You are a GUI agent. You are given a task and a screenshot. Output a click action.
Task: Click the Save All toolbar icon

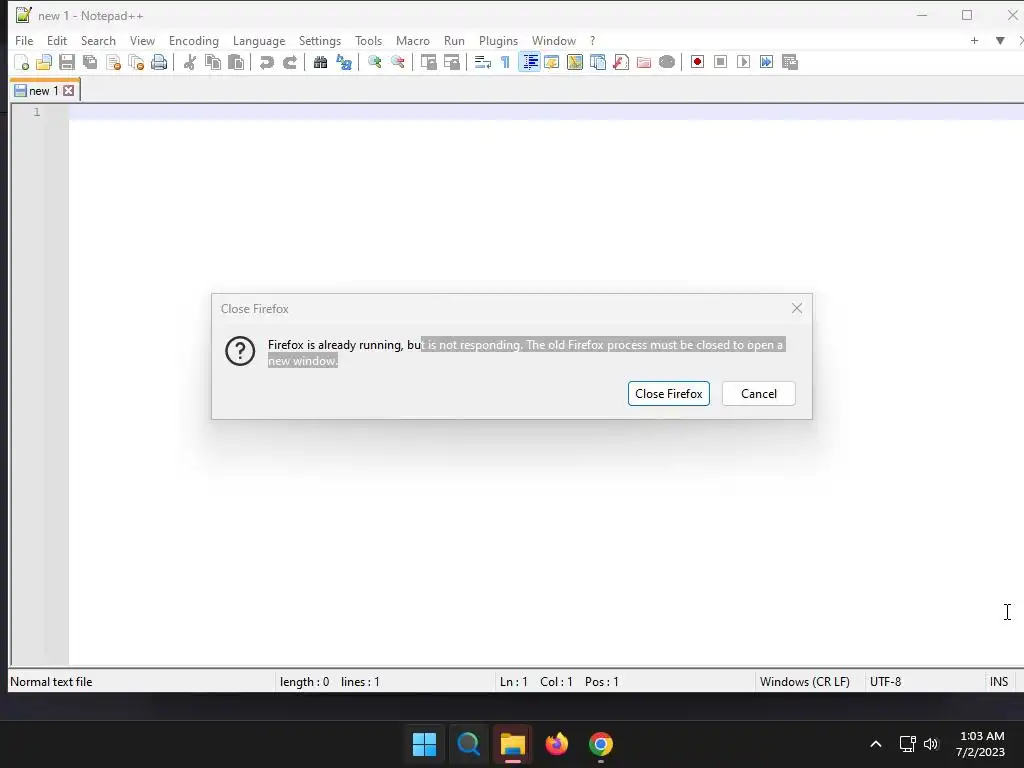pyautogui.click(x=90, y=62)
